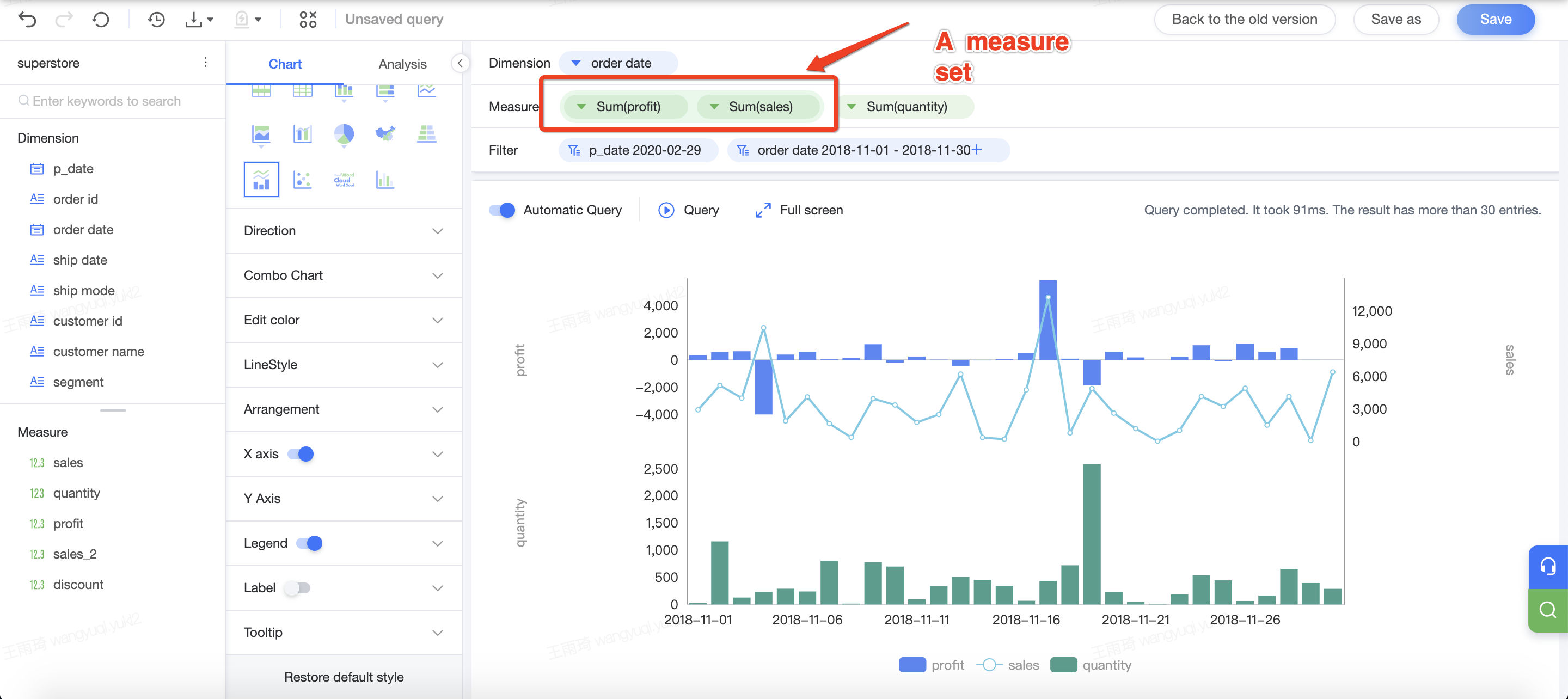This screenshot has width=1568, height=699.
Task: Select the sales_2 measure field
Action: coord(74,554)
